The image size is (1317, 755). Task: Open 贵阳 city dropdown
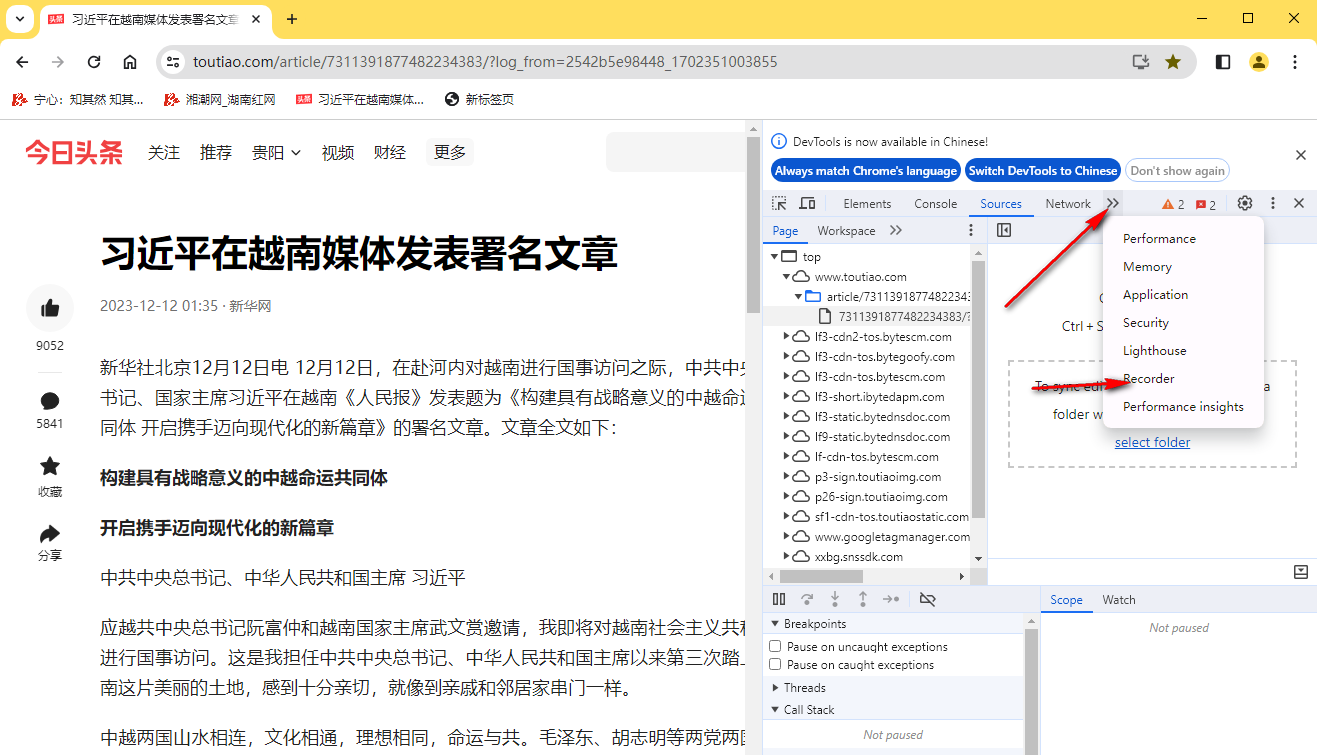point(277,153)
